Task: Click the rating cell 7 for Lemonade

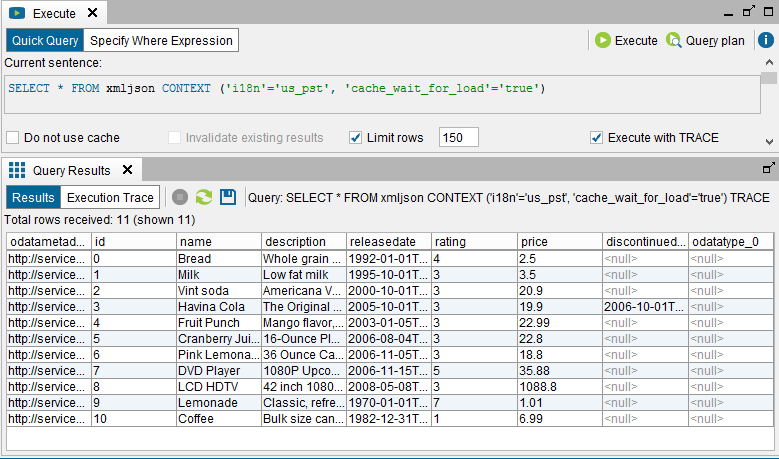Action: pyautogui.click(x=474, y=403)
